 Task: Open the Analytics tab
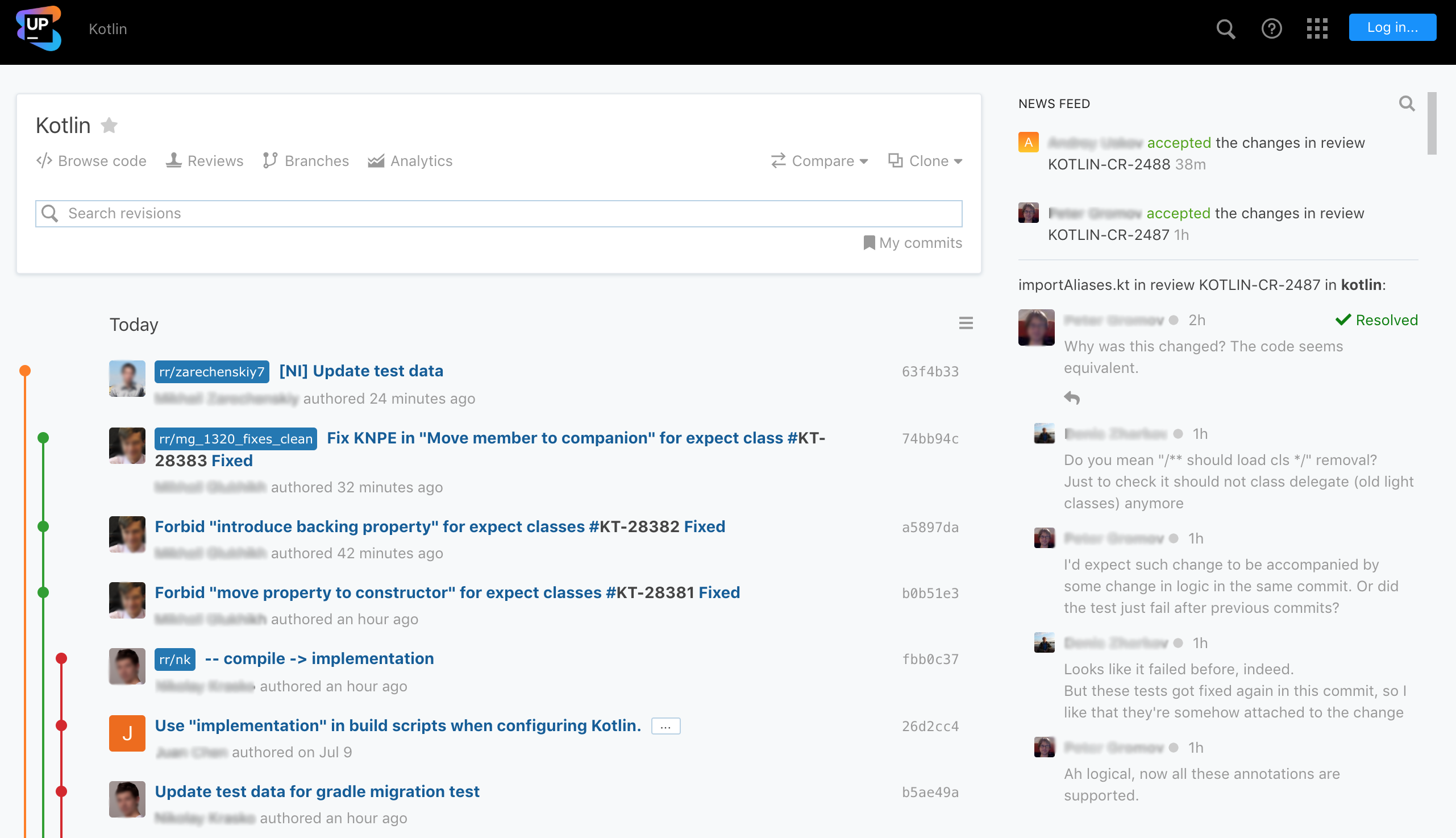point(411,160)
